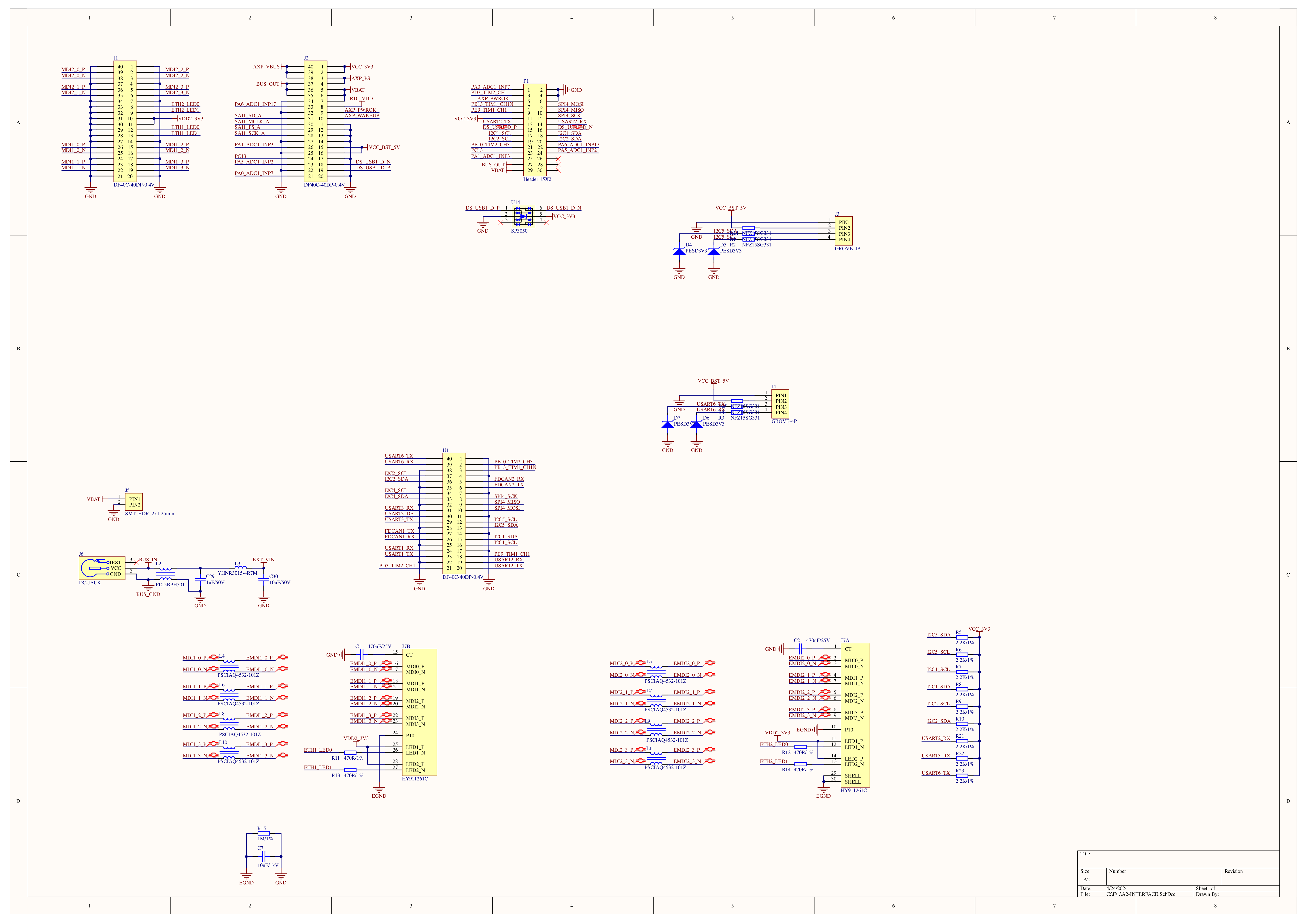Select the J5 two-pin battery header

[134, 502]
